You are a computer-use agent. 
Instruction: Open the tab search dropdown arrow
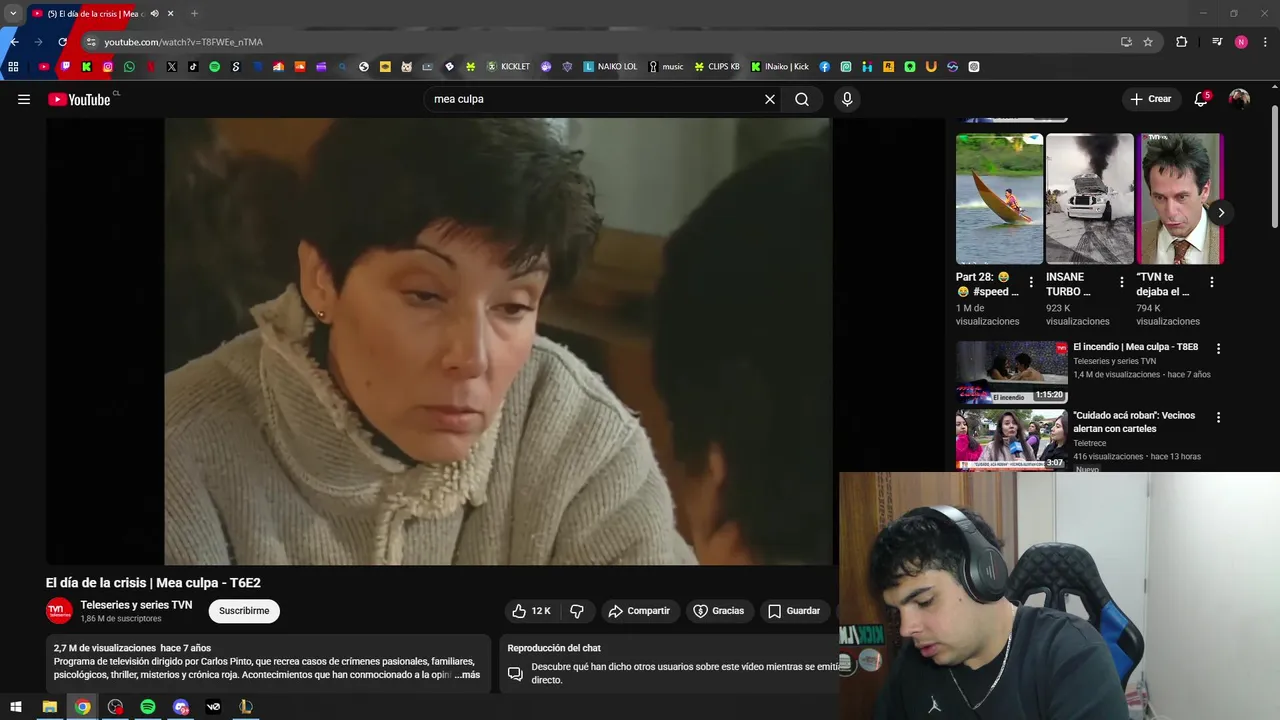pos(13,14)
